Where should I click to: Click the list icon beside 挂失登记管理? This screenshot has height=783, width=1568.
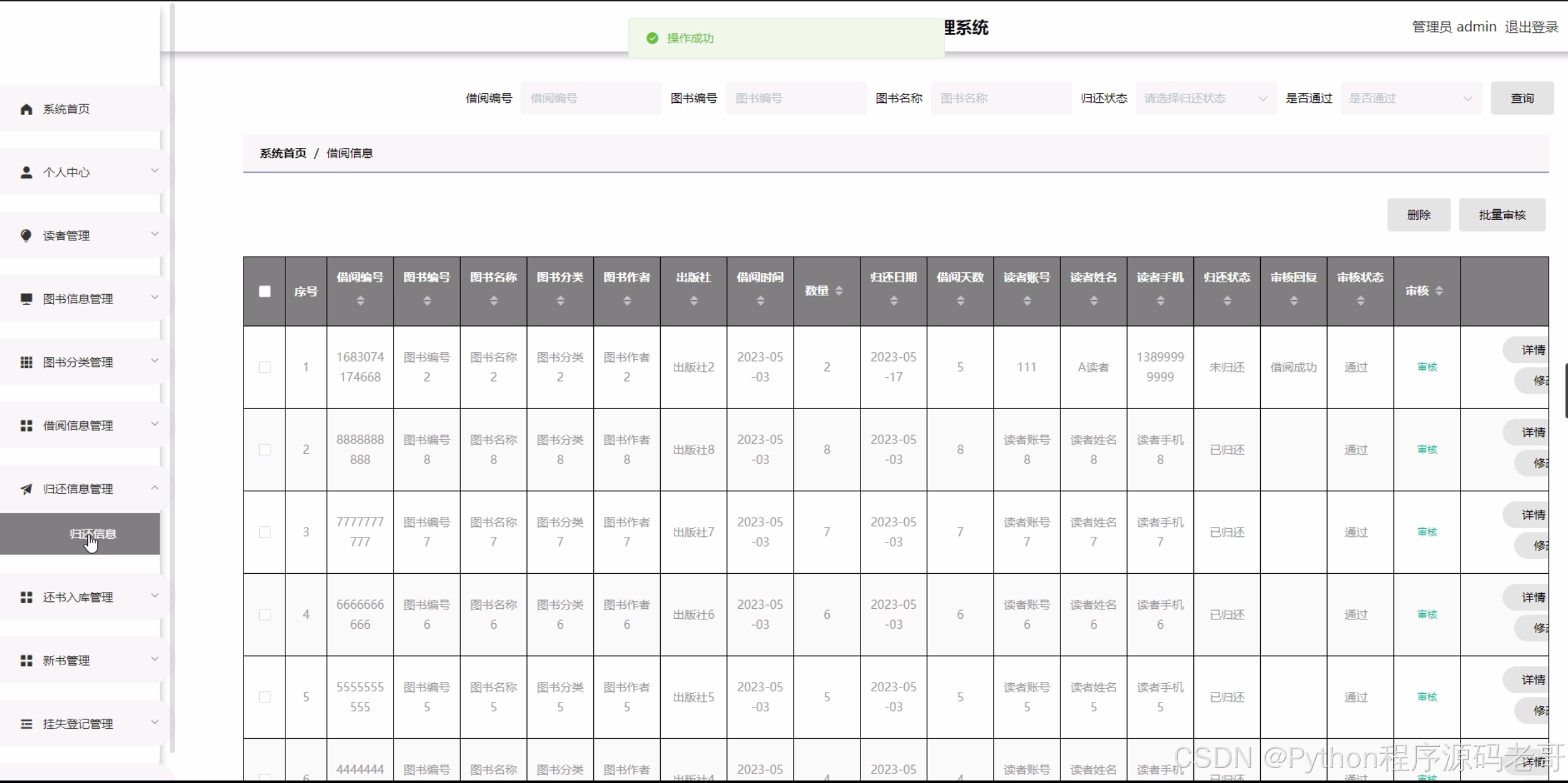pyautogui.click(x=26, y=724)
